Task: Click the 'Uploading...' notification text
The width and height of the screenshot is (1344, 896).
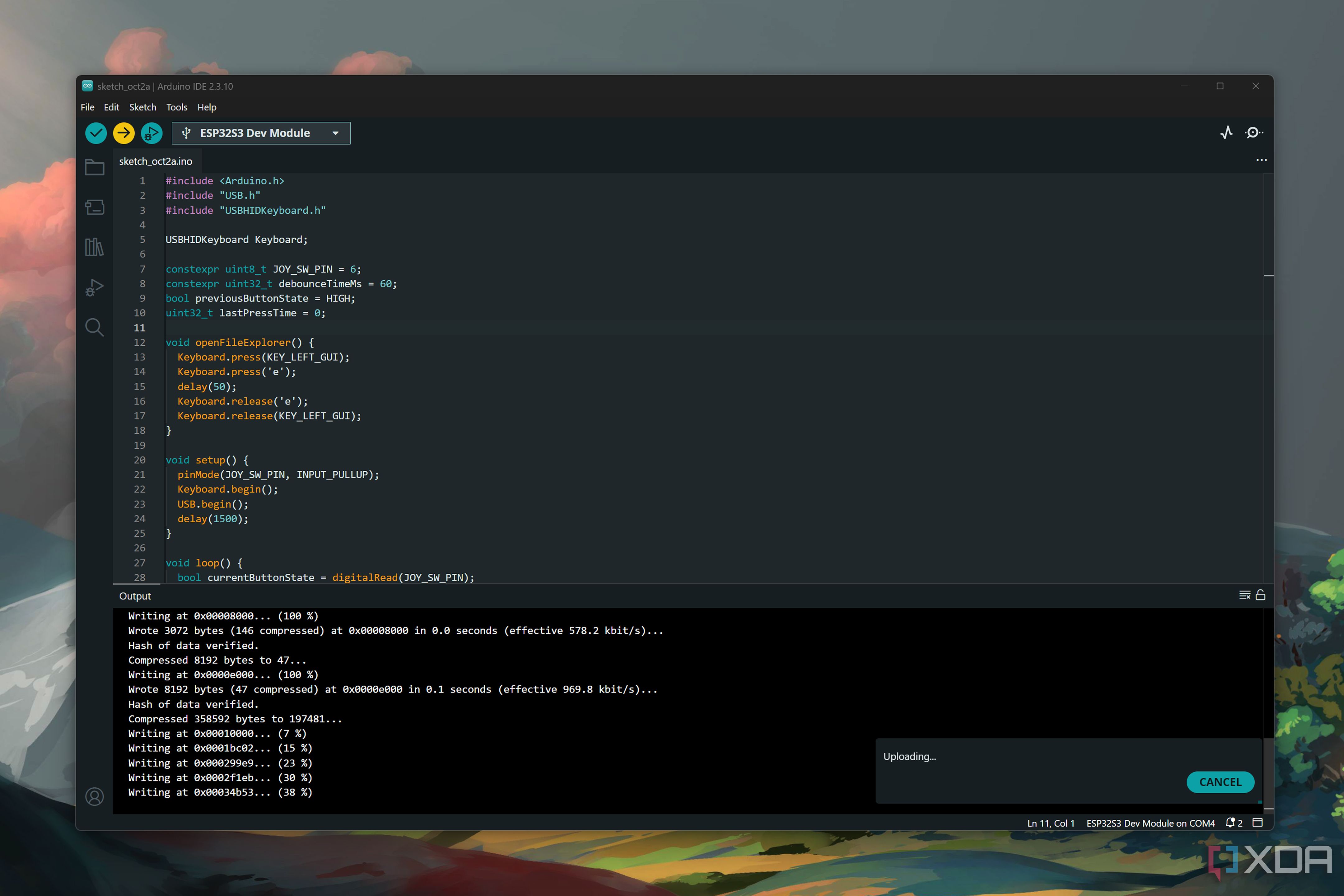Action: pos(910,756)
